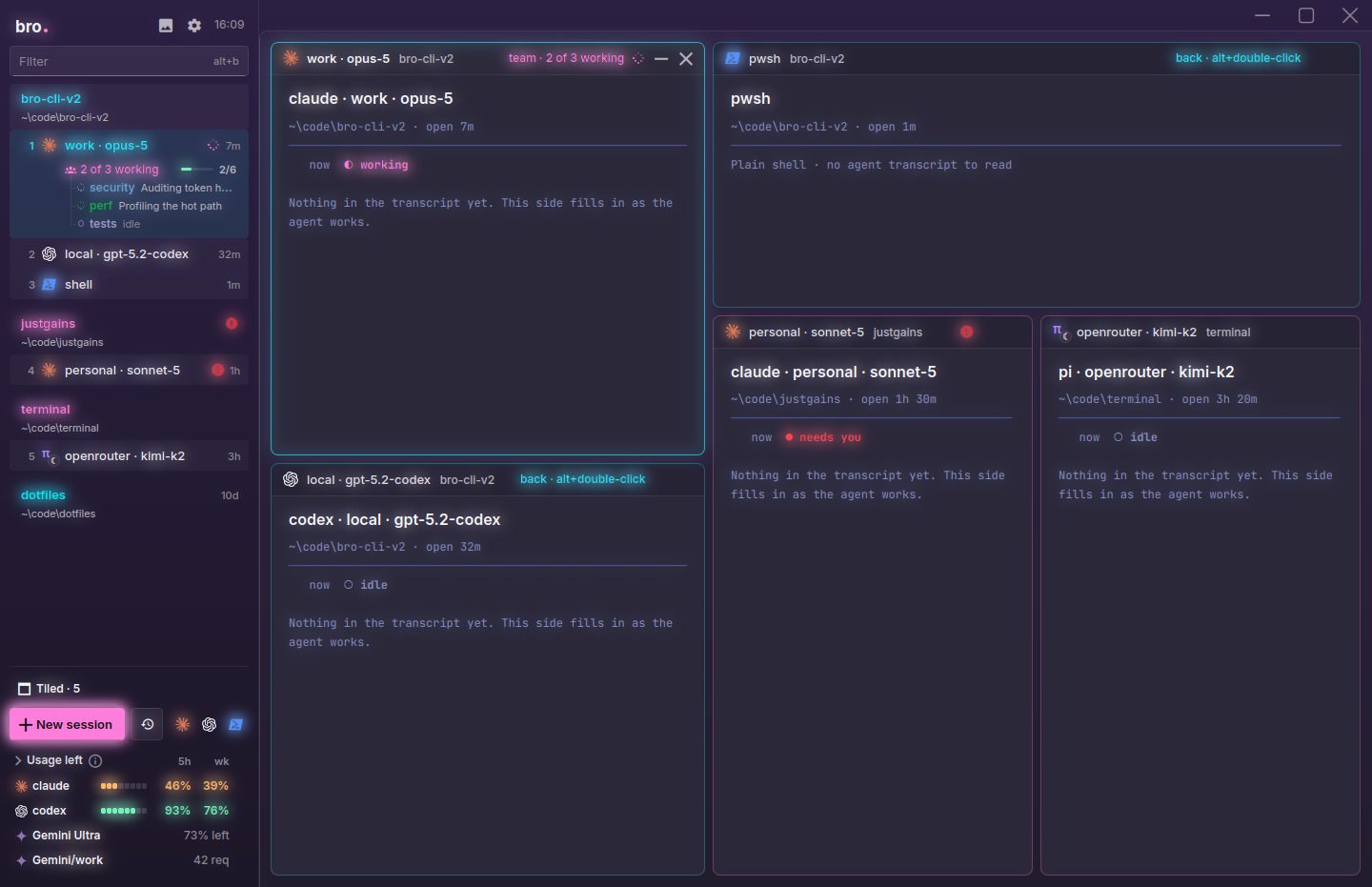Click Claude icon in personal · sonnet-5 pane header
Viewport: 1372px width, 887px height.
point(733,332)
